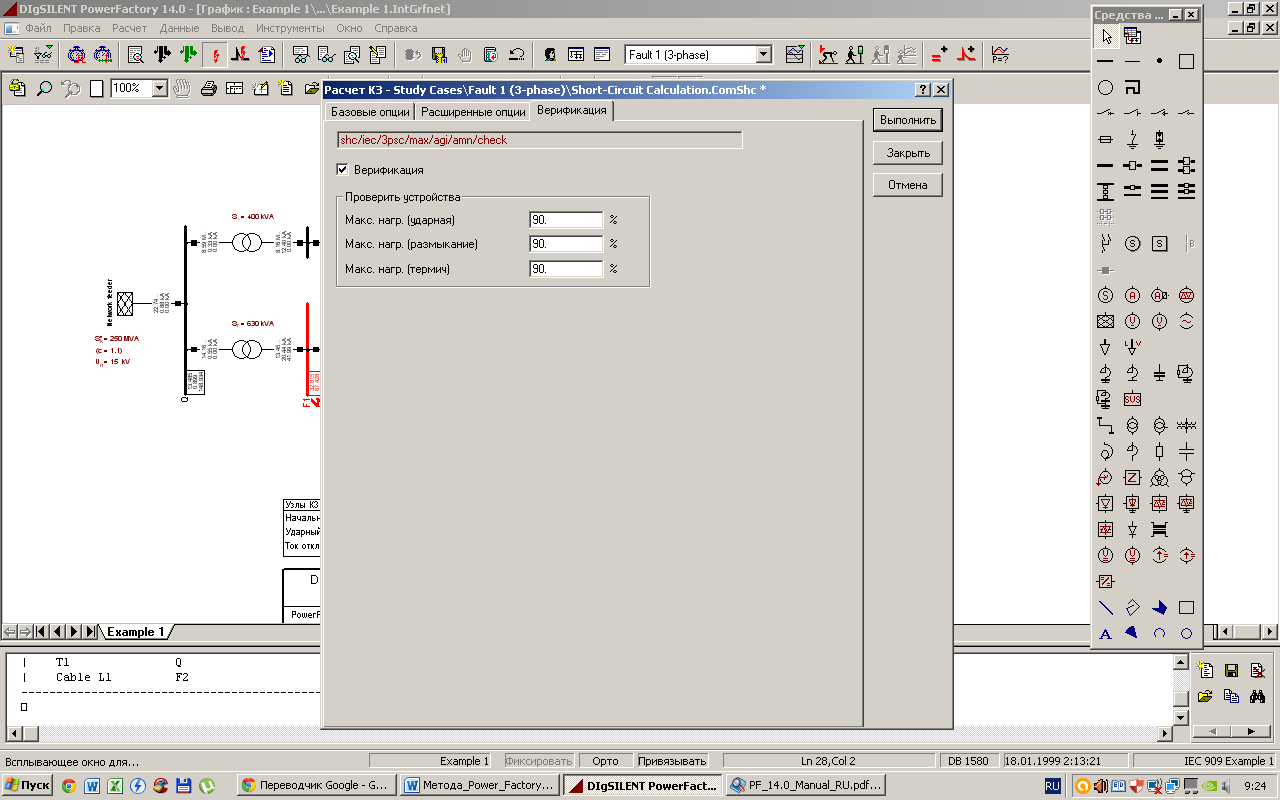Open the Справка menu
This screenshot has width=1280, height=800.
(x=395, y=28)
